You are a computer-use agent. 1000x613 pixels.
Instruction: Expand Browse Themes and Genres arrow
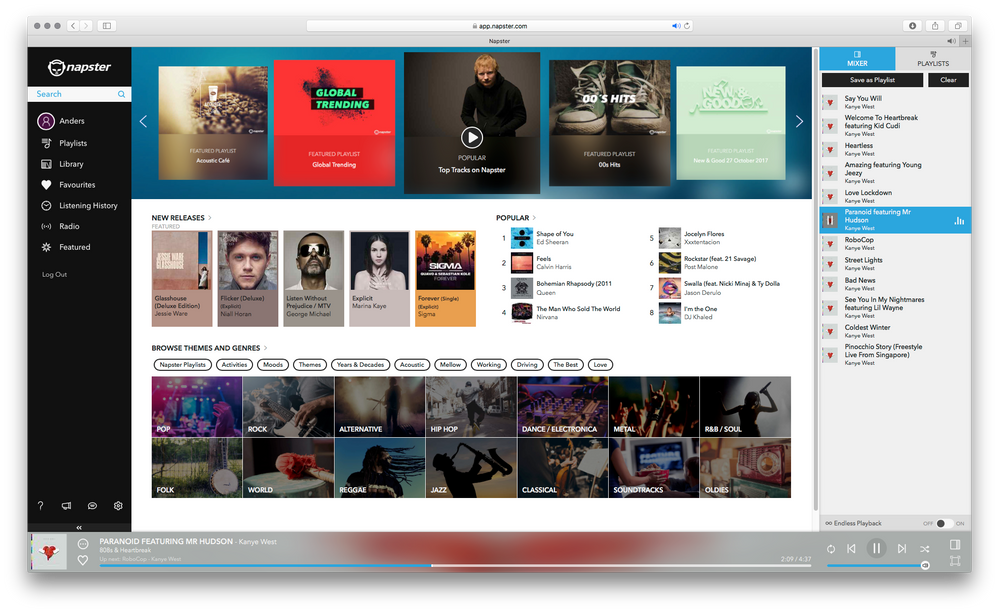[265, 348]
